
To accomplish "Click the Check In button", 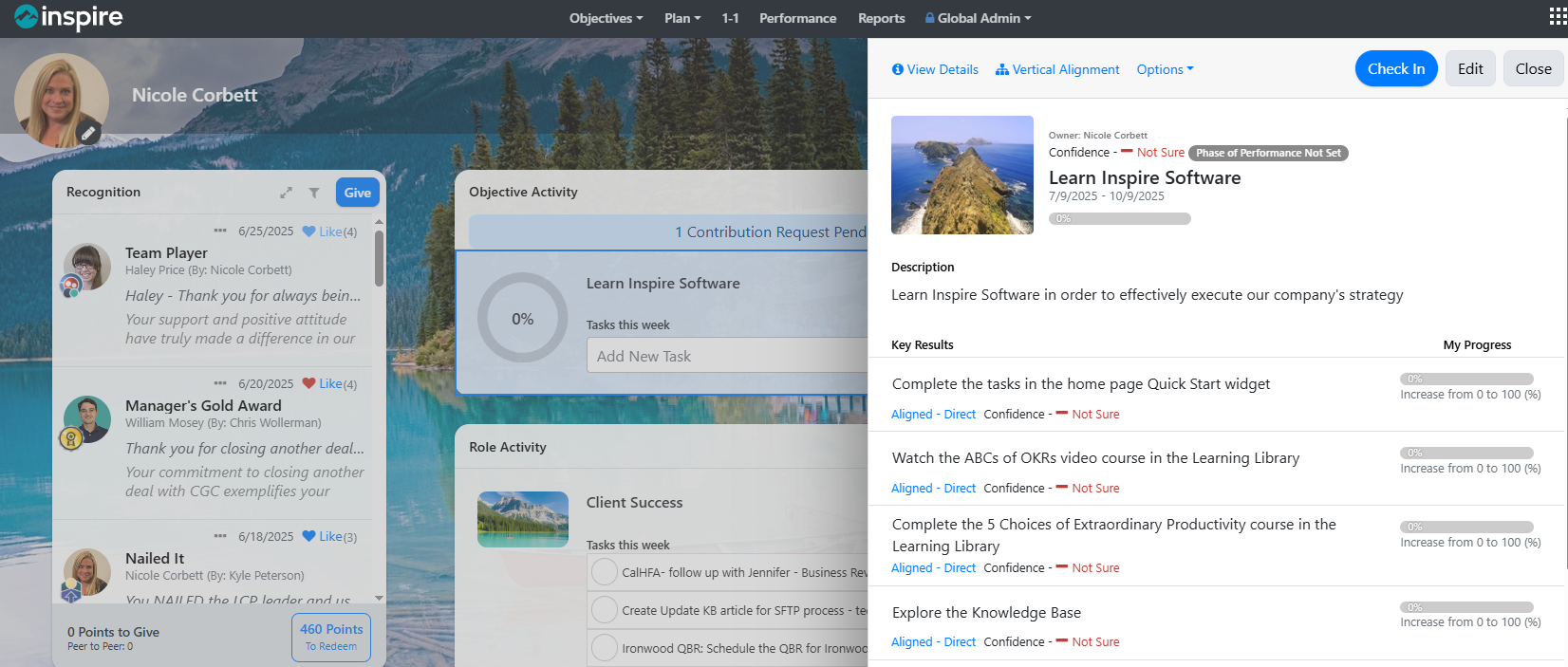I will point(1396,68).
